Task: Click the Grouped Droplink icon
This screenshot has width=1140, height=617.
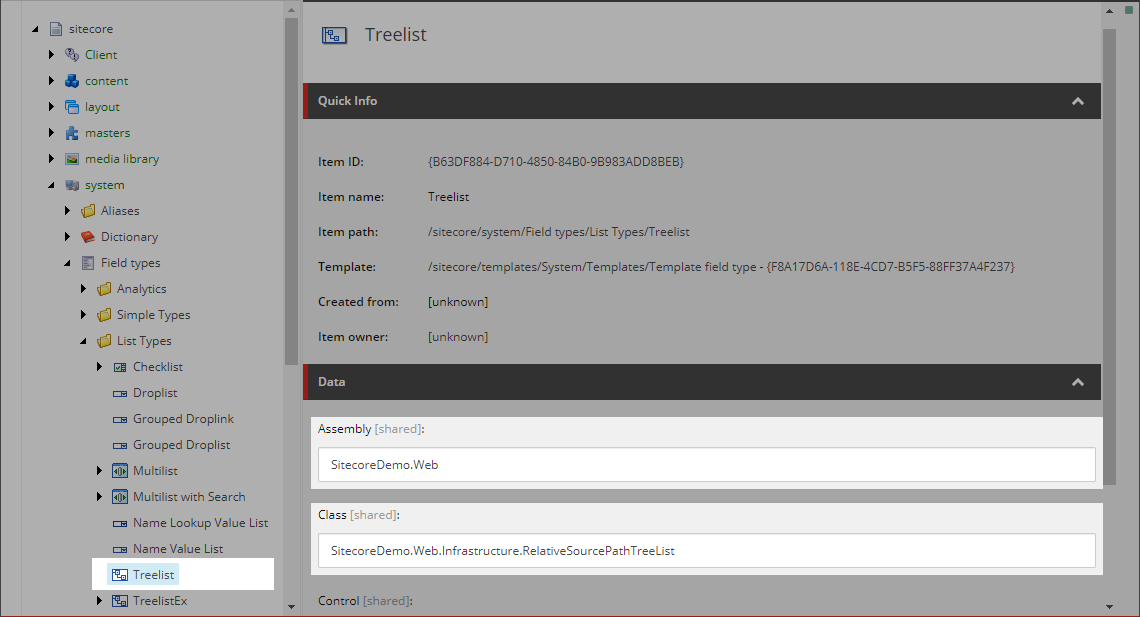Action: coord(120,419)
